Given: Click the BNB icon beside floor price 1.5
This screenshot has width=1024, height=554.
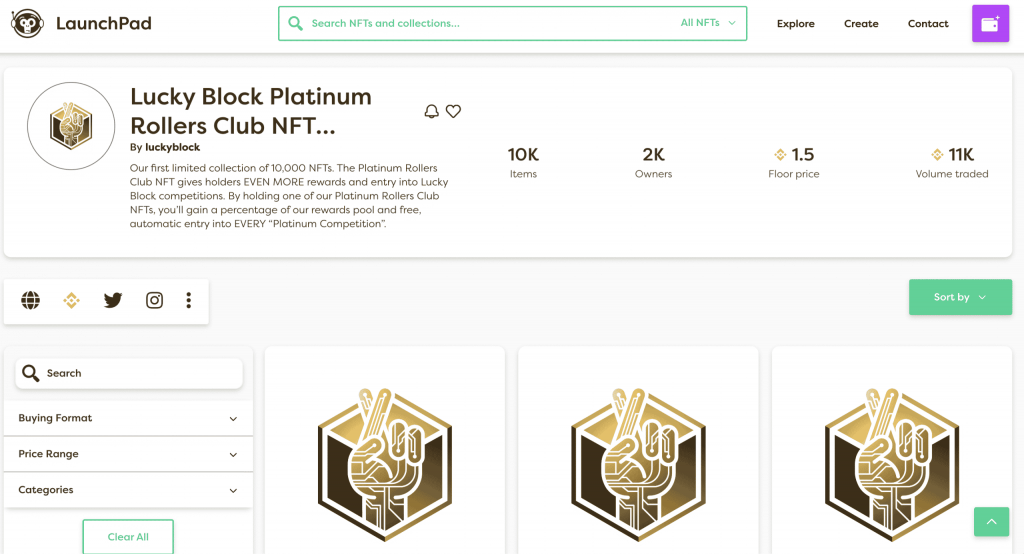Looking at the screenshot, I should [x=780, y=155].
